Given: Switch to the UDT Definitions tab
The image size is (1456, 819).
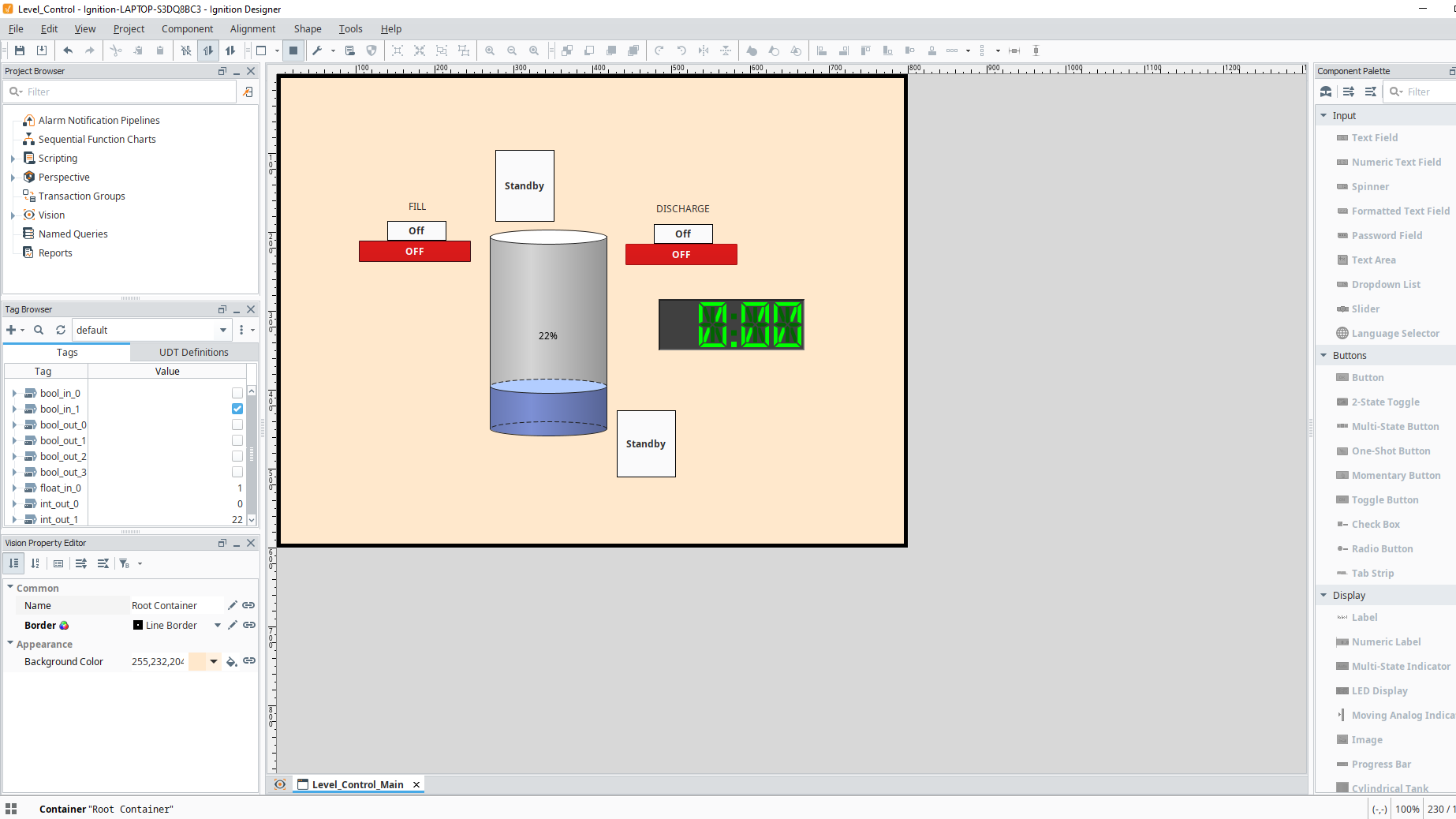Looking at the screenshot, I should click(193, 352).
